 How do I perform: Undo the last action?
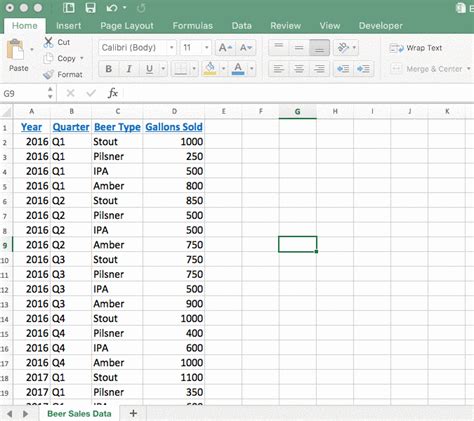[112, 8]
